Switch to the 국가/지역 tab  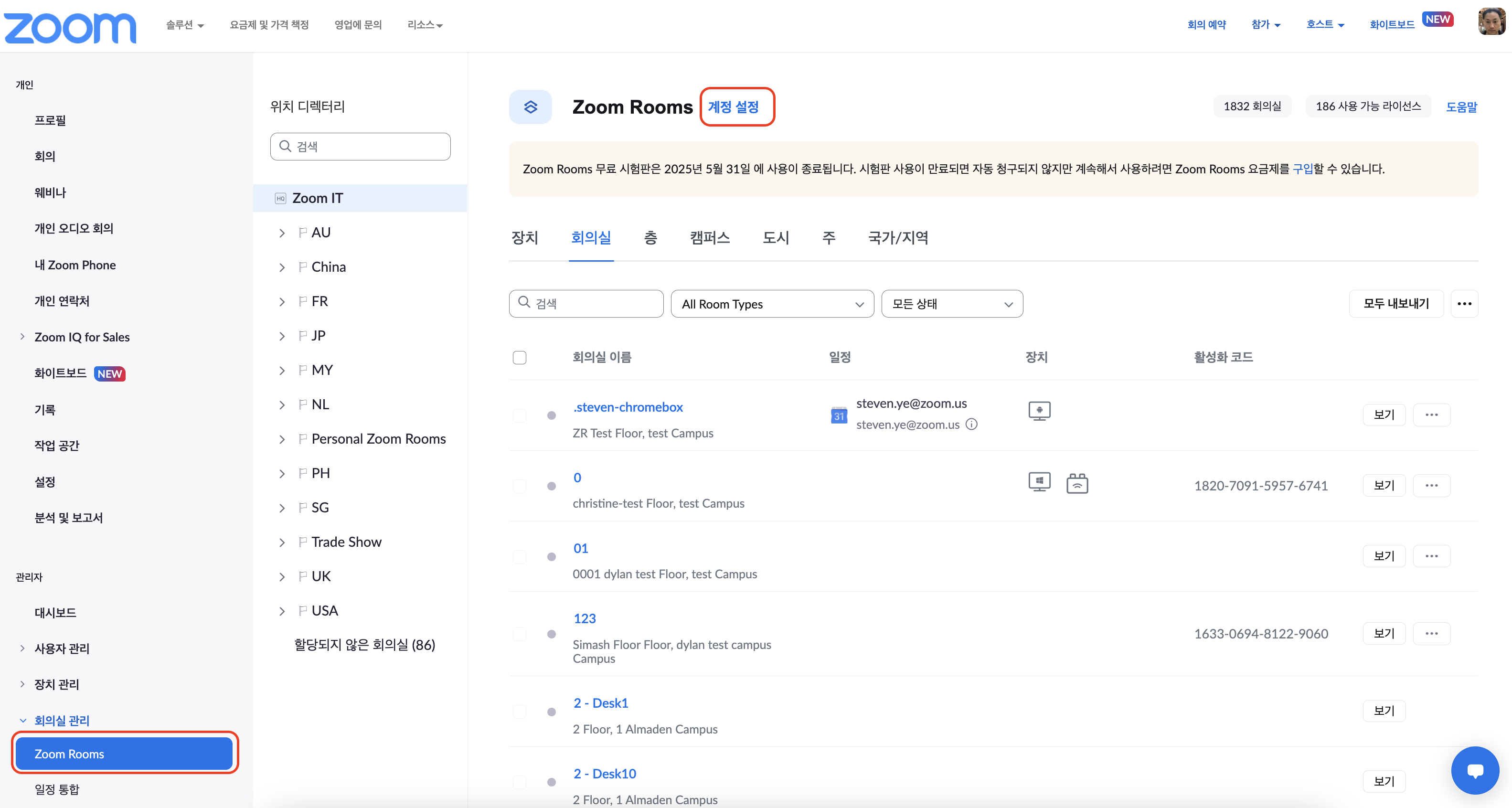click(x=898, y=238)
